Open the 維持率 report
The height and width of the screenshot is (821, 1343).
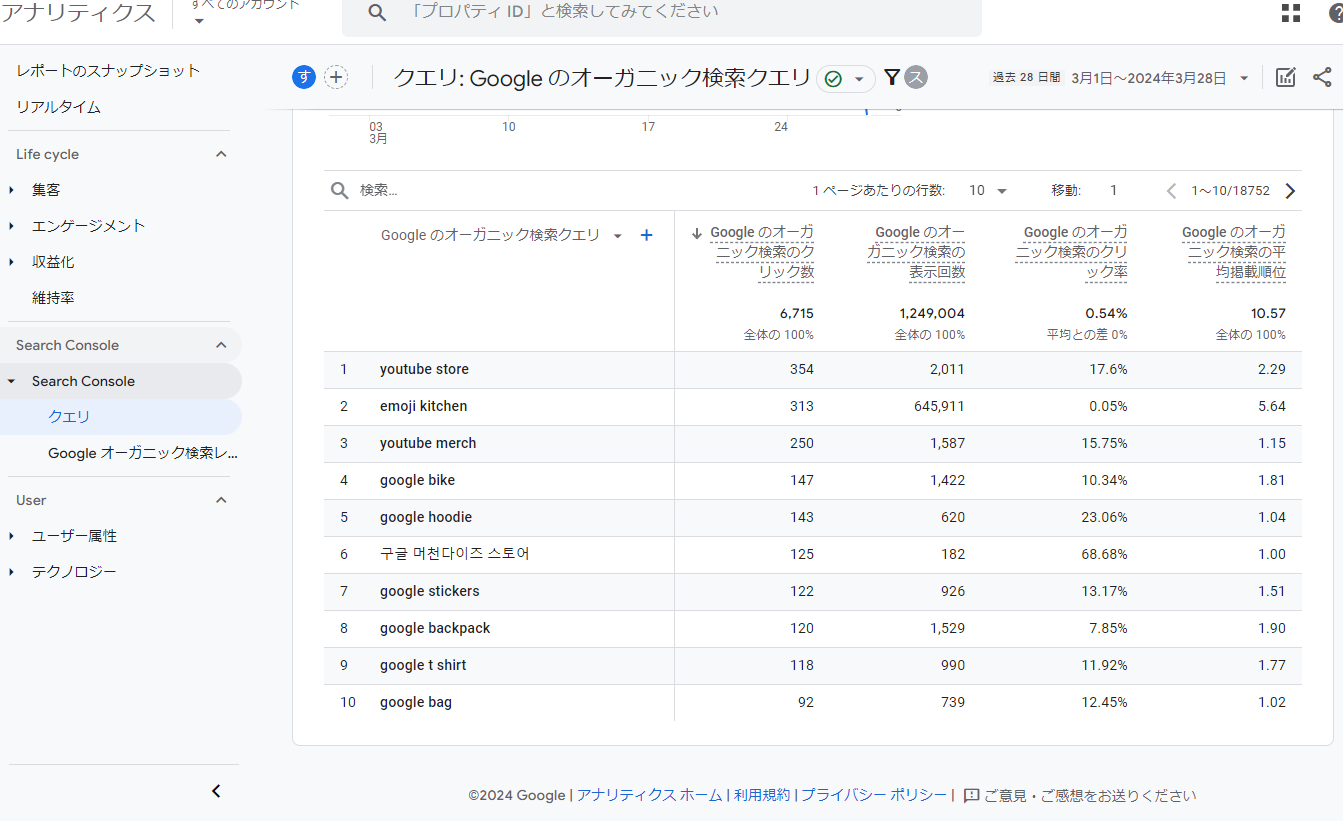coord(53,298)
